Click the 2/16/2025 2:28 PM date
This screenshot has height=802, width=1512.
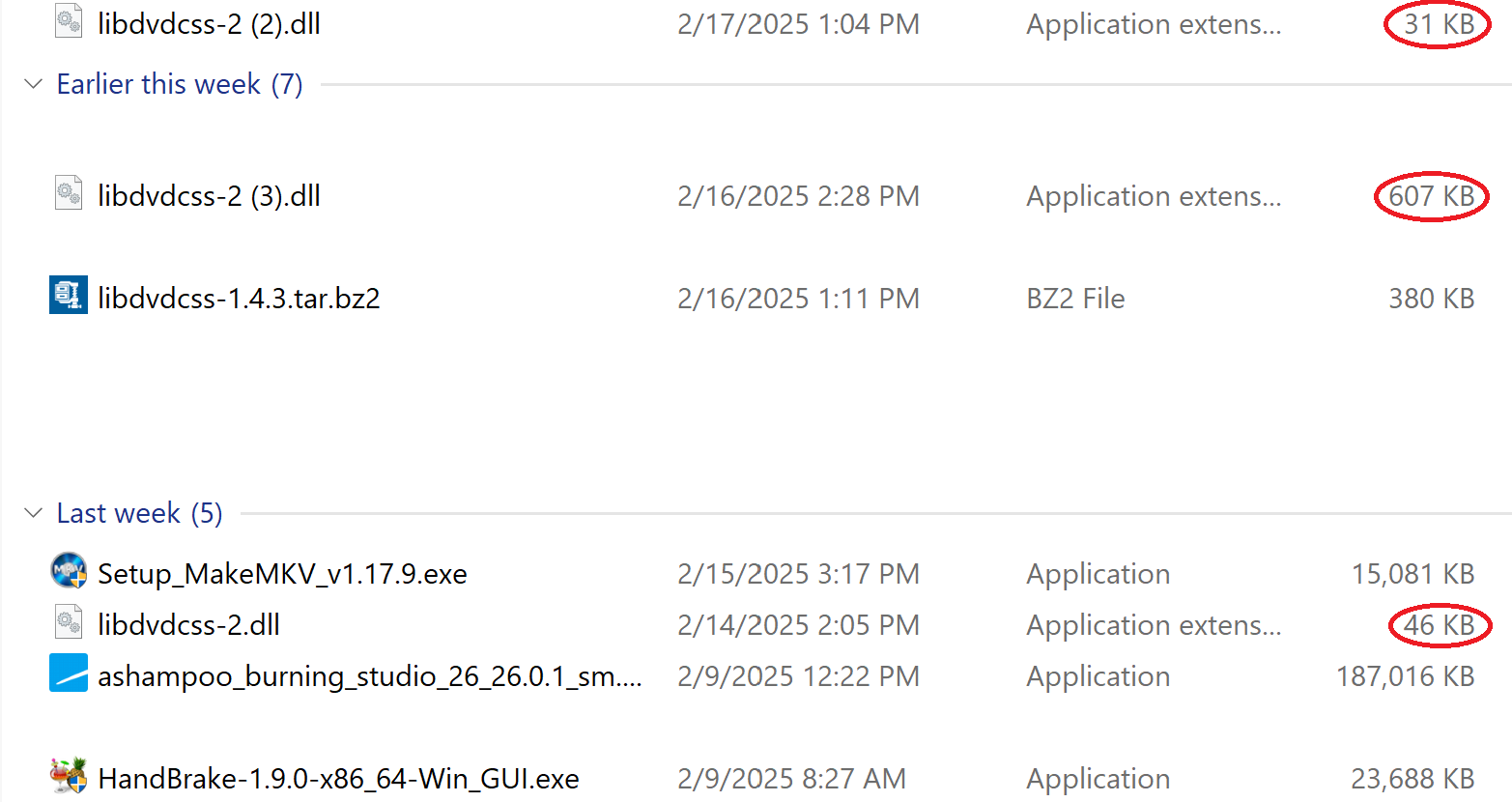point(798,196)
